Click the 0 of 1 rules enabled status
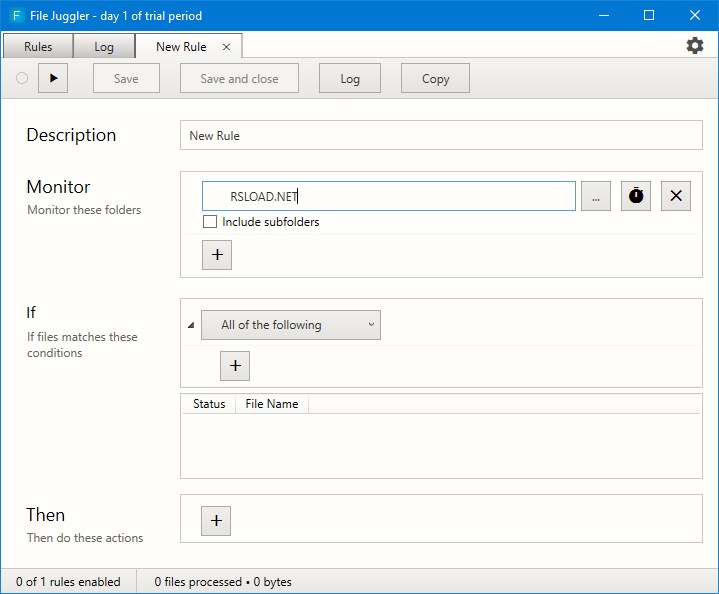719x594 pixels. pos(68,582)
